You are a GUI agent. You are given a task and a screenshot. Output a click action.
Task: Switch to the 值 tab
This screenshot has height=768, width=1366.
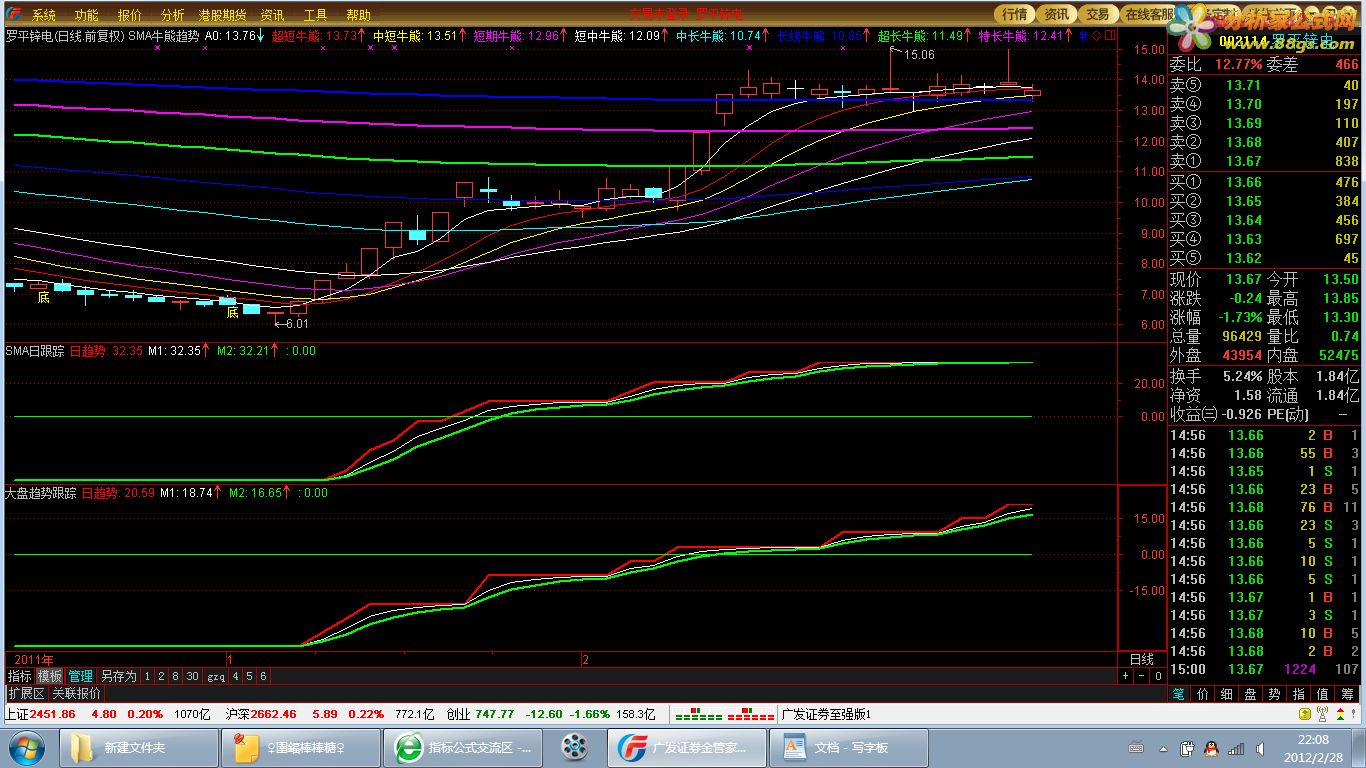[x=1323, y=693]
